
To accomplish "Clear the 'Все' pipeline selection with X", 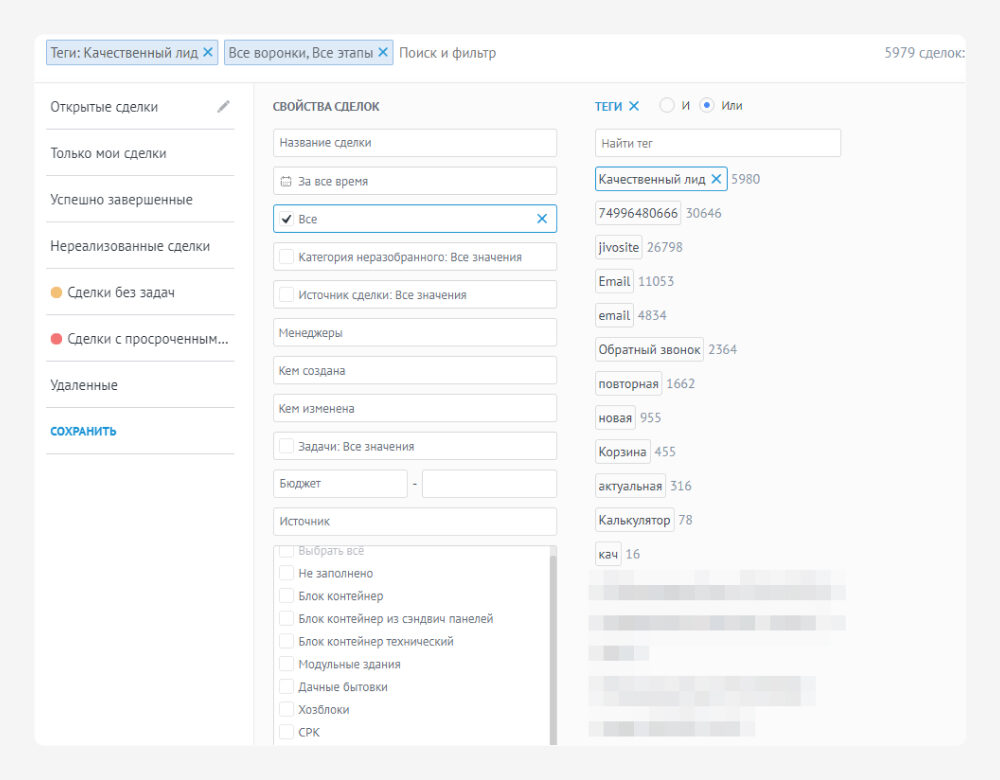I will pos(542,219).
